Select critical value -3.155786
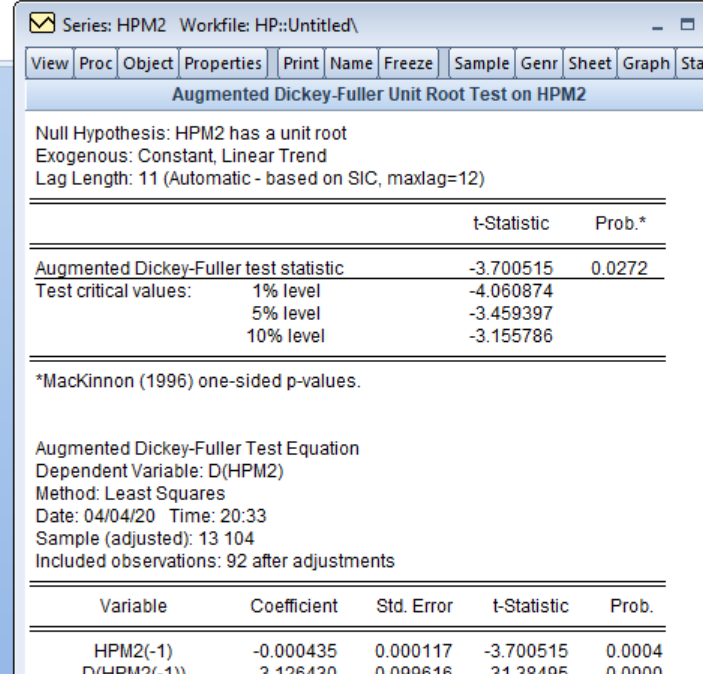 point(511,336)
